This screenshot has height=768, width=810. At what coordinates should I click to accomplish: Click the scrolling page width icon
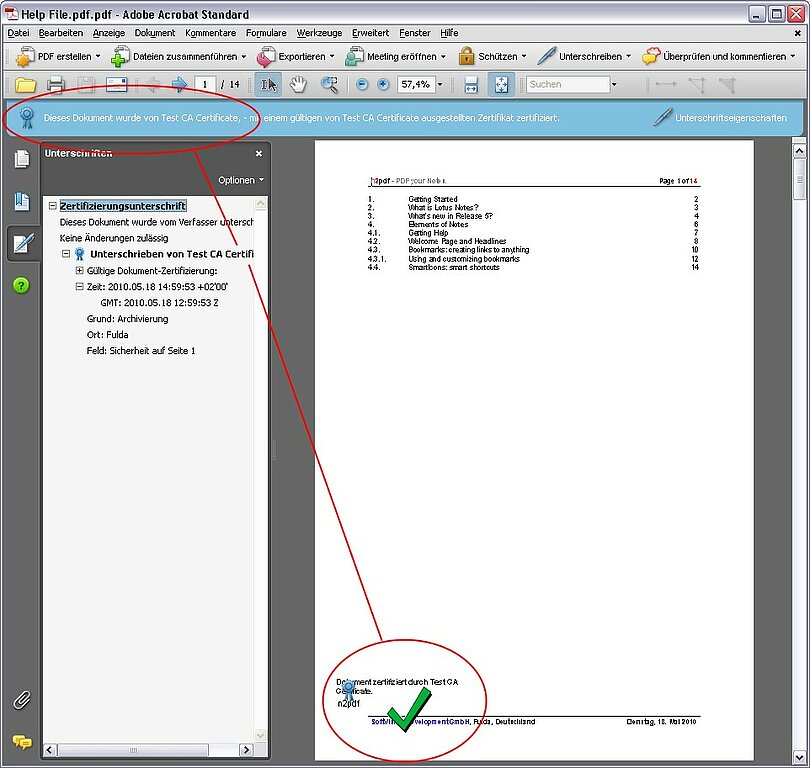click(x=471, y=85)
